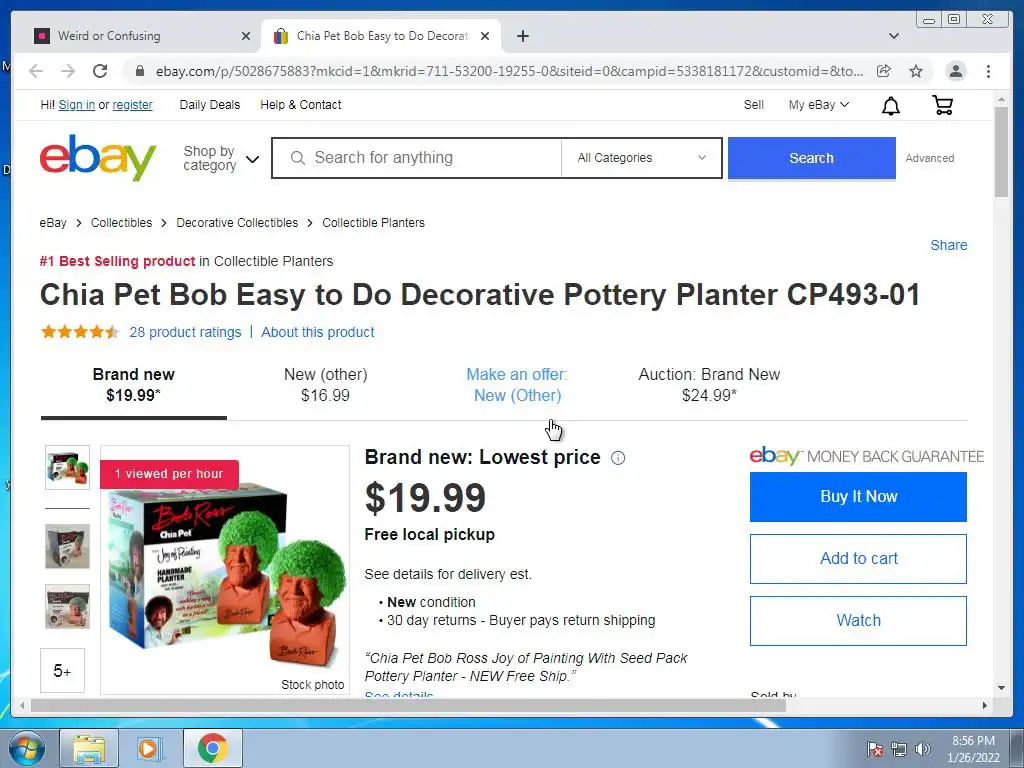Click the lowest price info icon
The width and height of the screenshot is (1024, 768).
618,458
